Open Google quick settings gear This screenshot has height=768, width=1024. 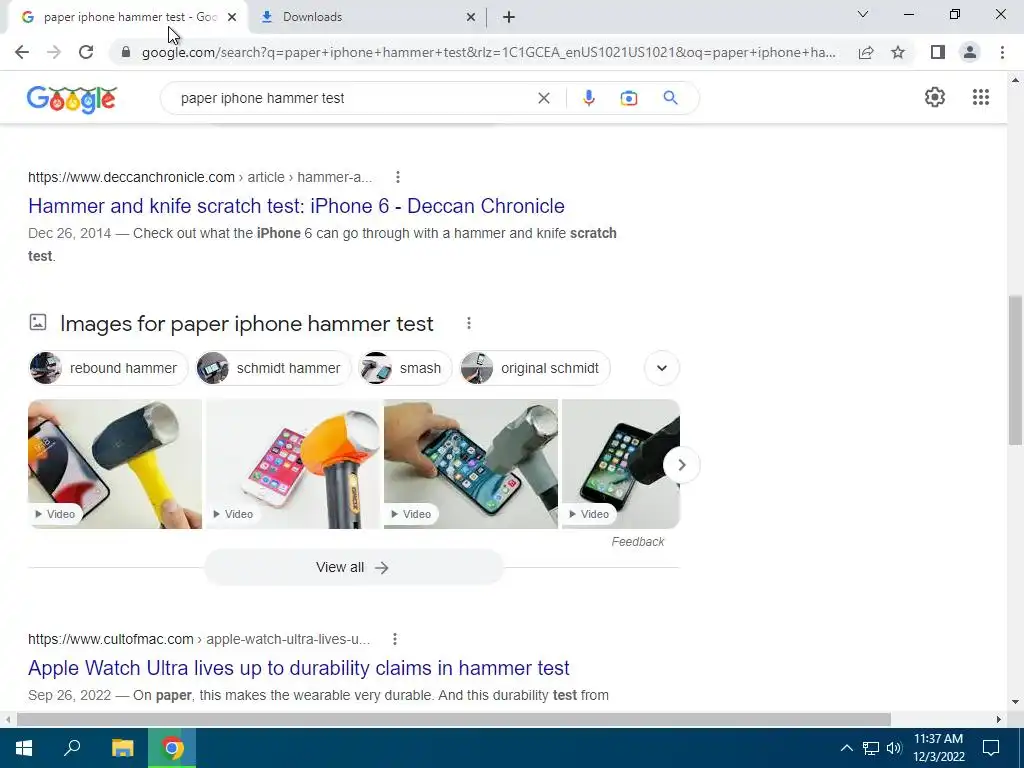(935, 97)
